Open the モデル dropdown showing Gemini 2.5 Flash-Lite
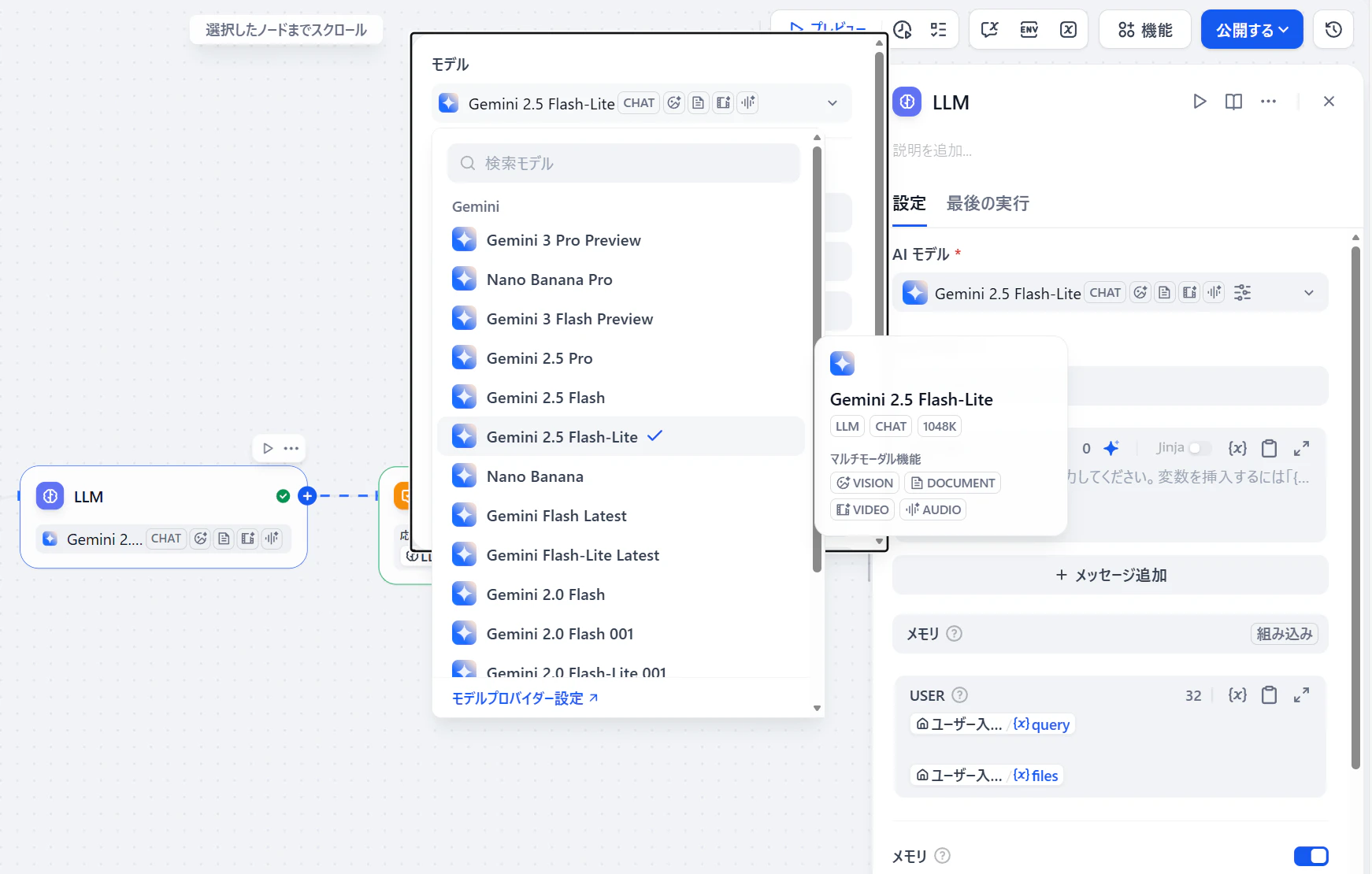 pyautogui.click(x=642, y=103)
